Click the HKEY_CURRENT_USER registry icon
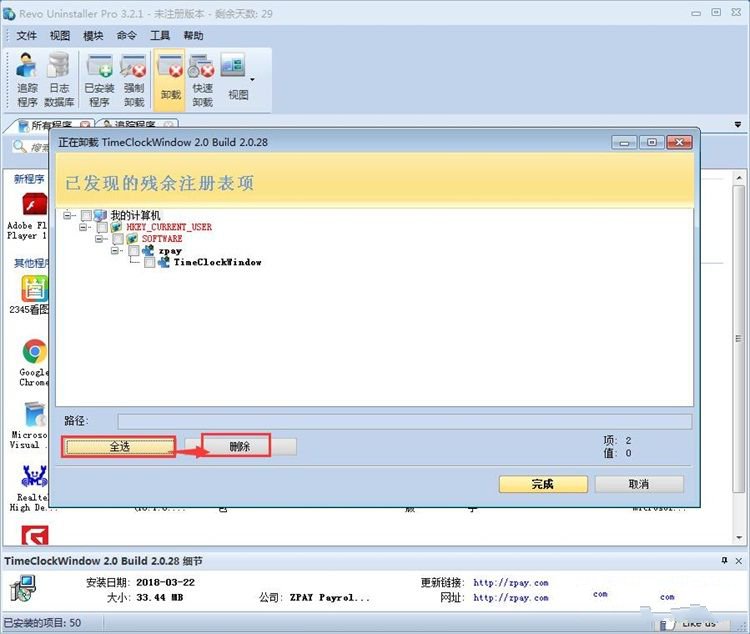Screen dimensions: 750x634 [x=117, y=227]
